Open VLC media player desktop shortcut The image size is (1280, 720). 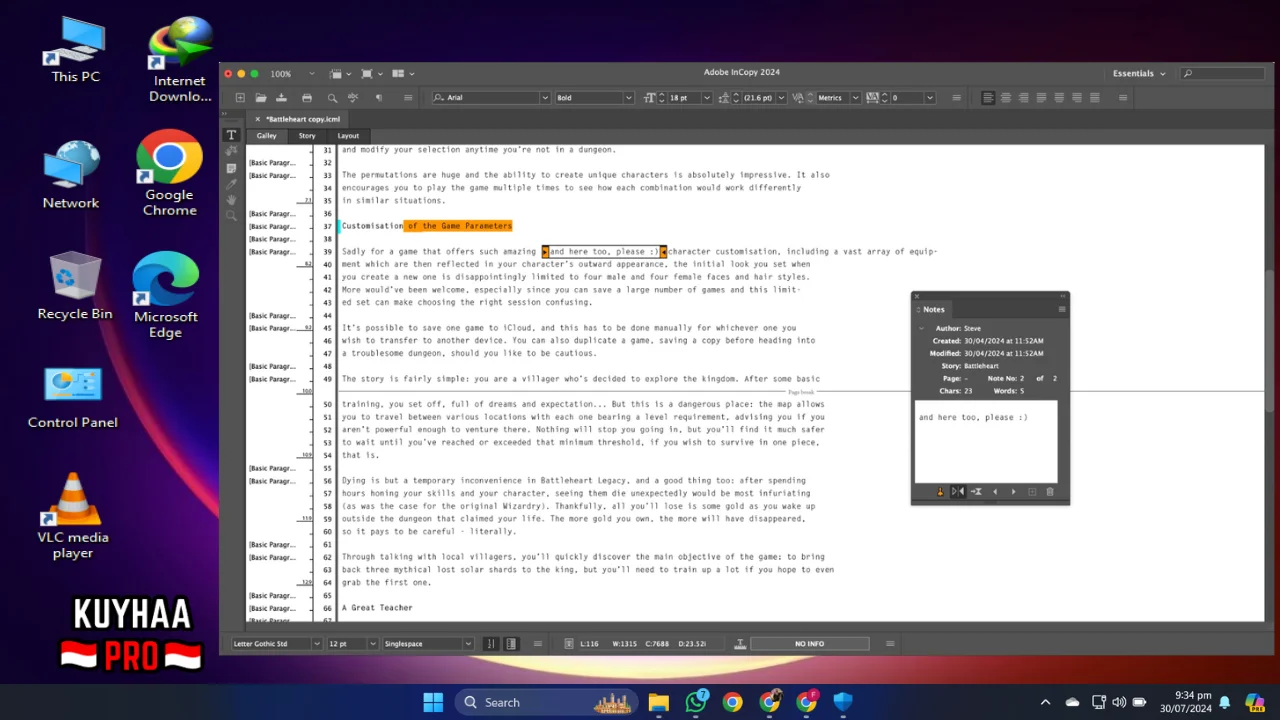click(73, 515)
